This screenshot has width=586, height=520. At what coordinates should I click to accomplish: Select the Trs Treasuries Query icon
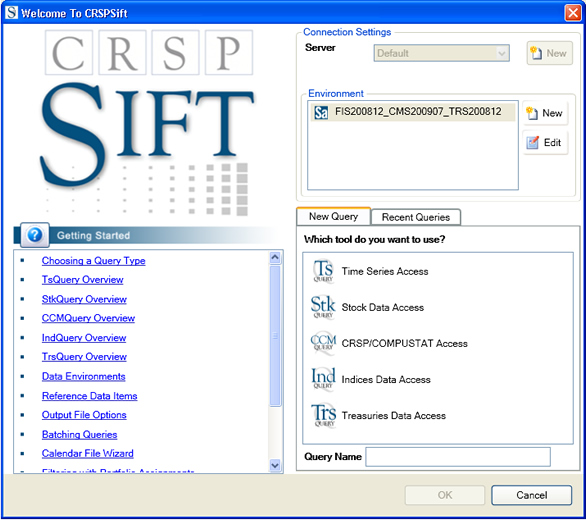pyautogui.click(x=324, y=415)
